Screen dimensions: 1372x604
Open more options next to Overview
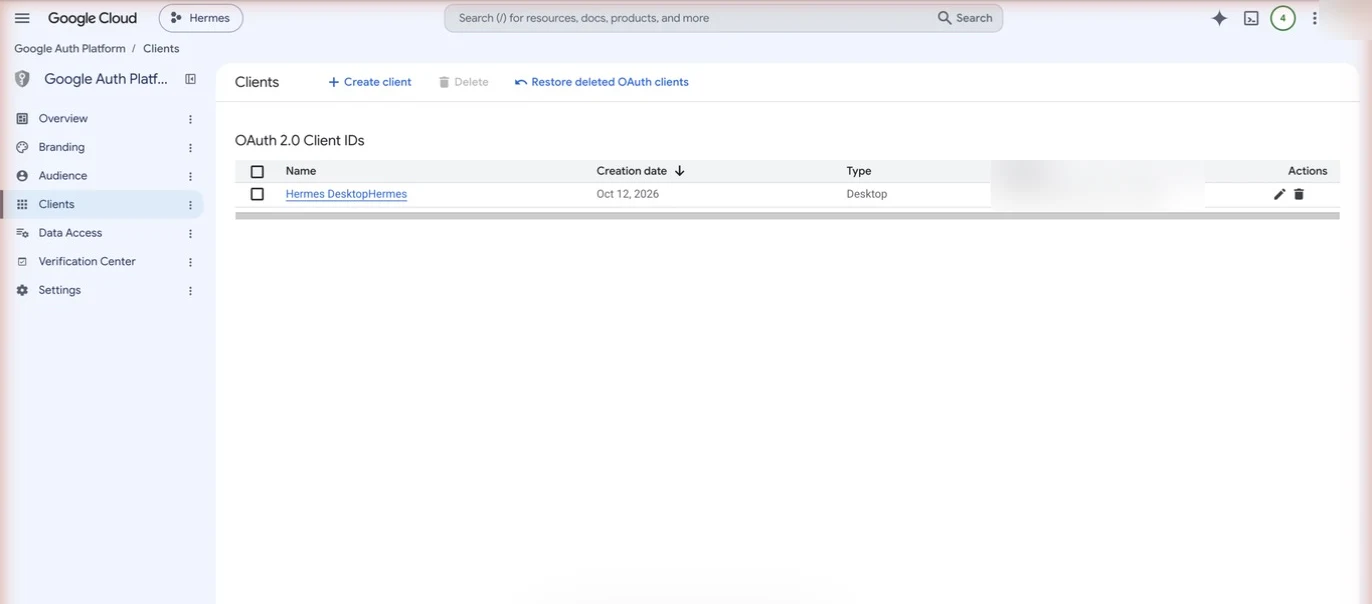pyautogui.click(x=190, y=119)
